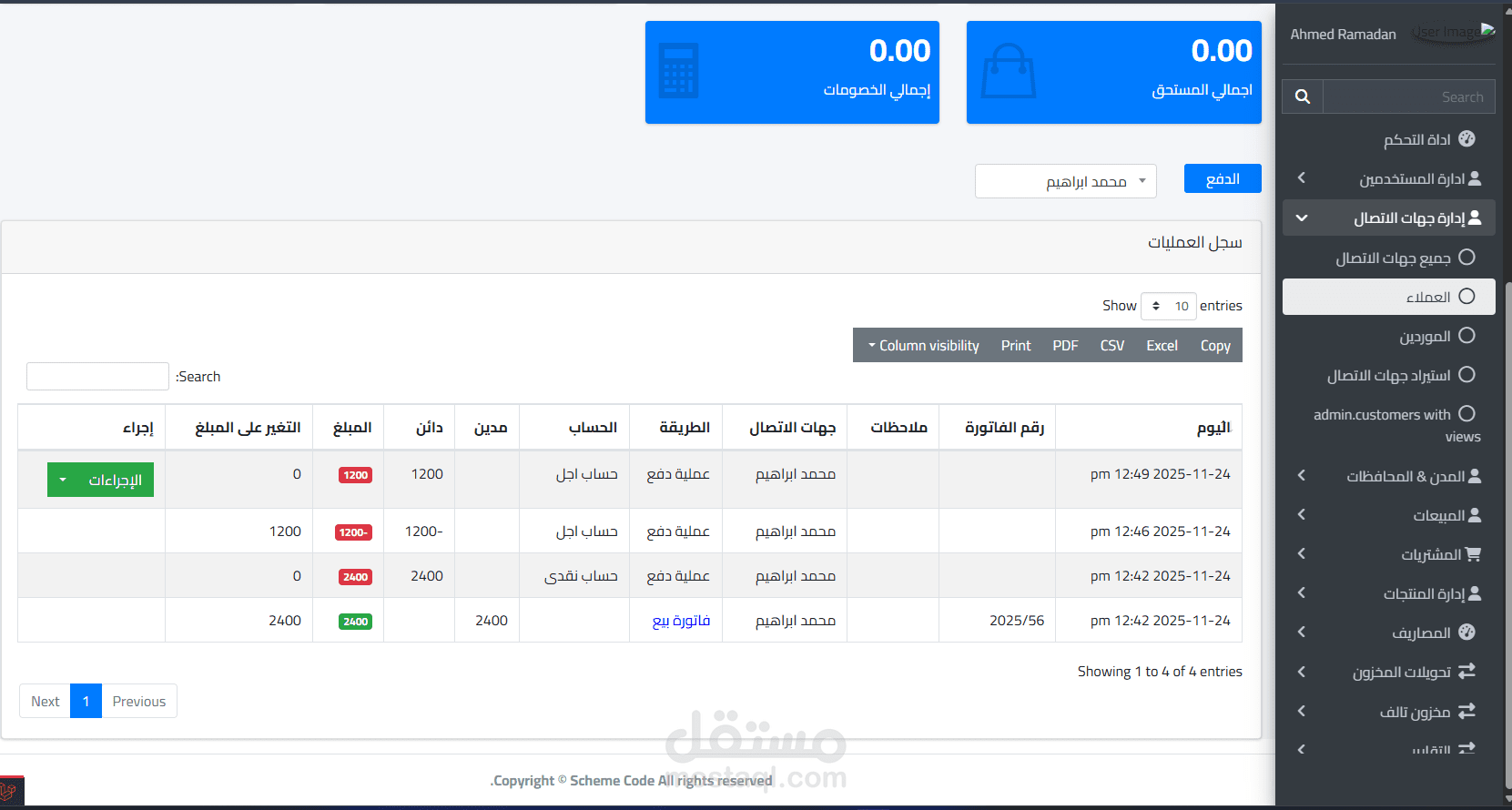Click the dashboard gauge icon beside اداة التحكم
Screen dimensions: 1512x810
(x=1466, y=139)
